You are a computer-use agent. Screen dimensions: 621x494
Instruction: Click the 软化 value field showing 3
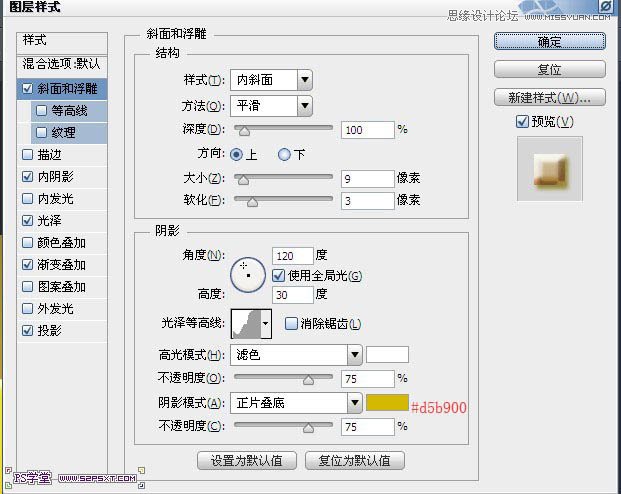(368, 201)
